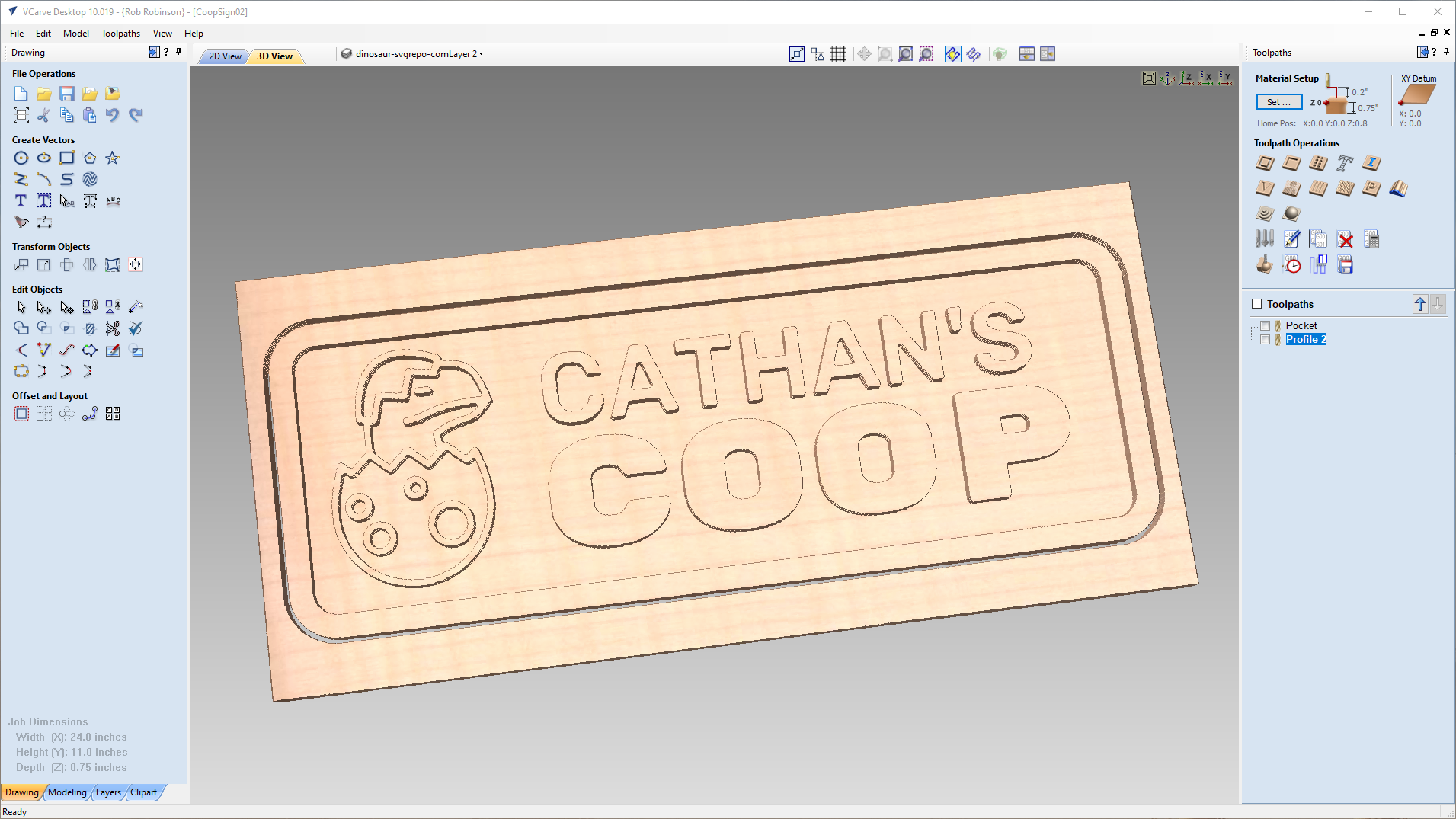The height and width of the screenshot is (819, 1456).
Task: Select the Draw Arc tool
Action: (44, 179)
